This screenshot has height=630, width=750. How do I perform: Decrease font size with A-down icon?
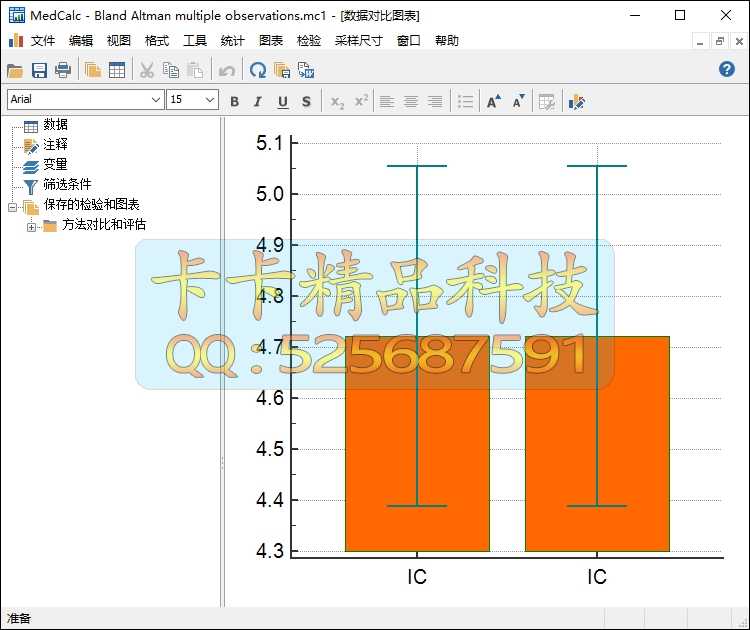click(x=518, y=101)
